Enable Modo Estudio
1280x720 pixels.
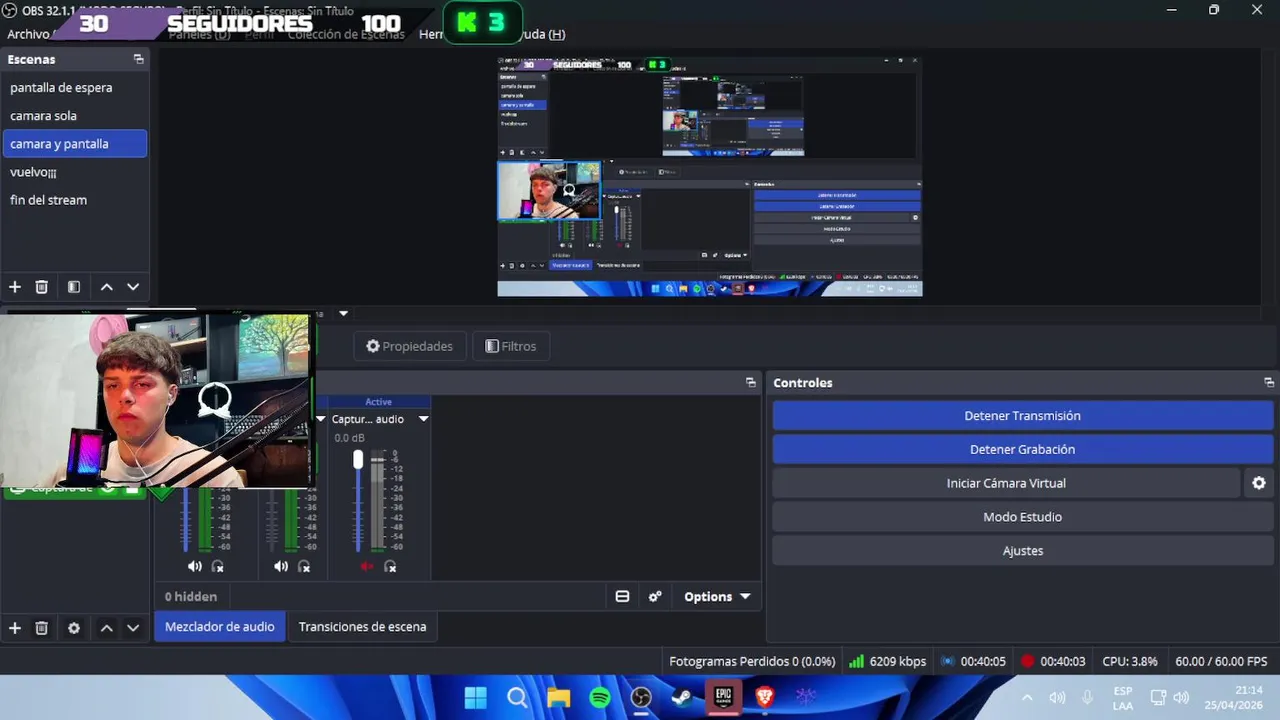(x=1022, y=517)
